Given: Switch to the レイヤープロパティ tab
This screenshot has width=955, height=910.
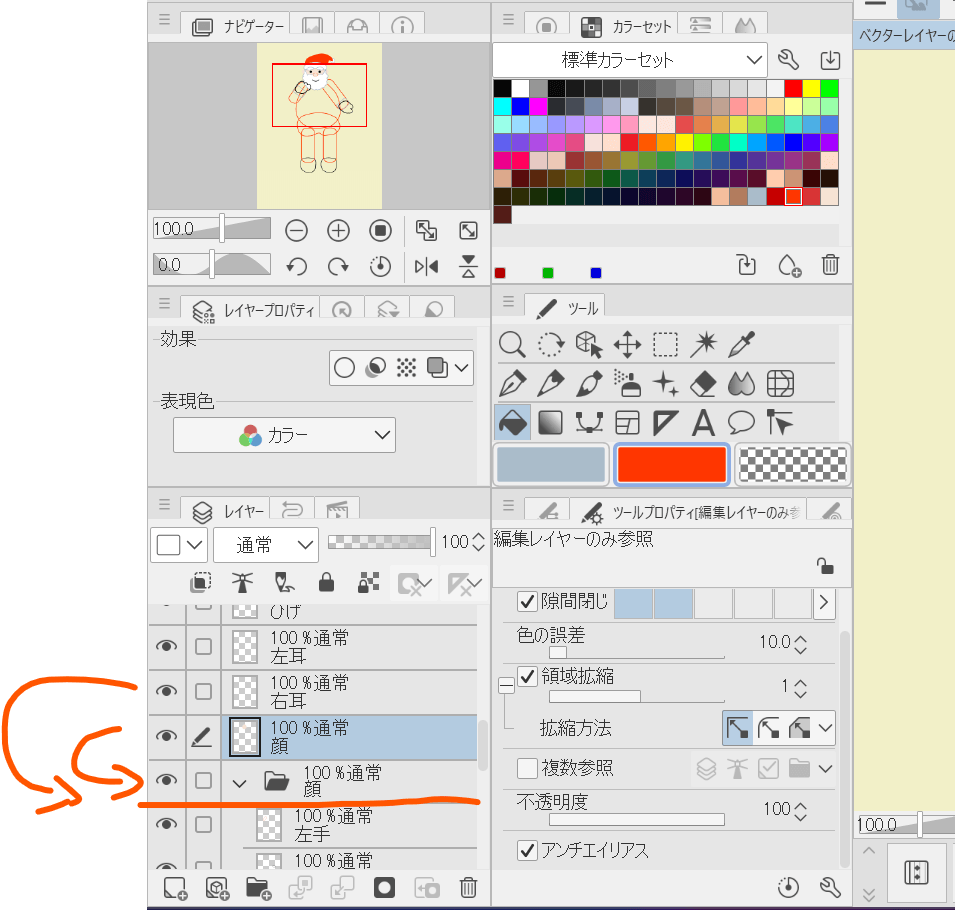Looking at the screenshot, I should point(250,310).
